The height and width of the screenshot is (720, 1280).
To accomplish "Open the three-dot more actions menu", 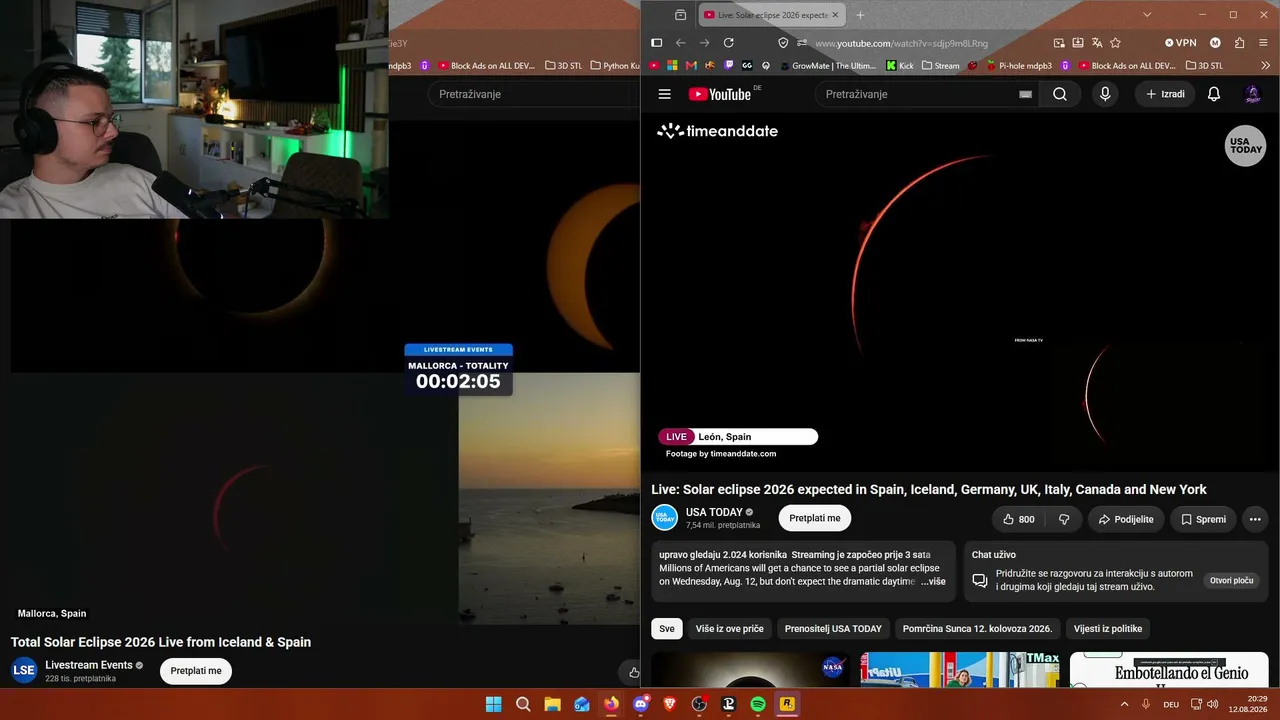I will pos(1255,519).
